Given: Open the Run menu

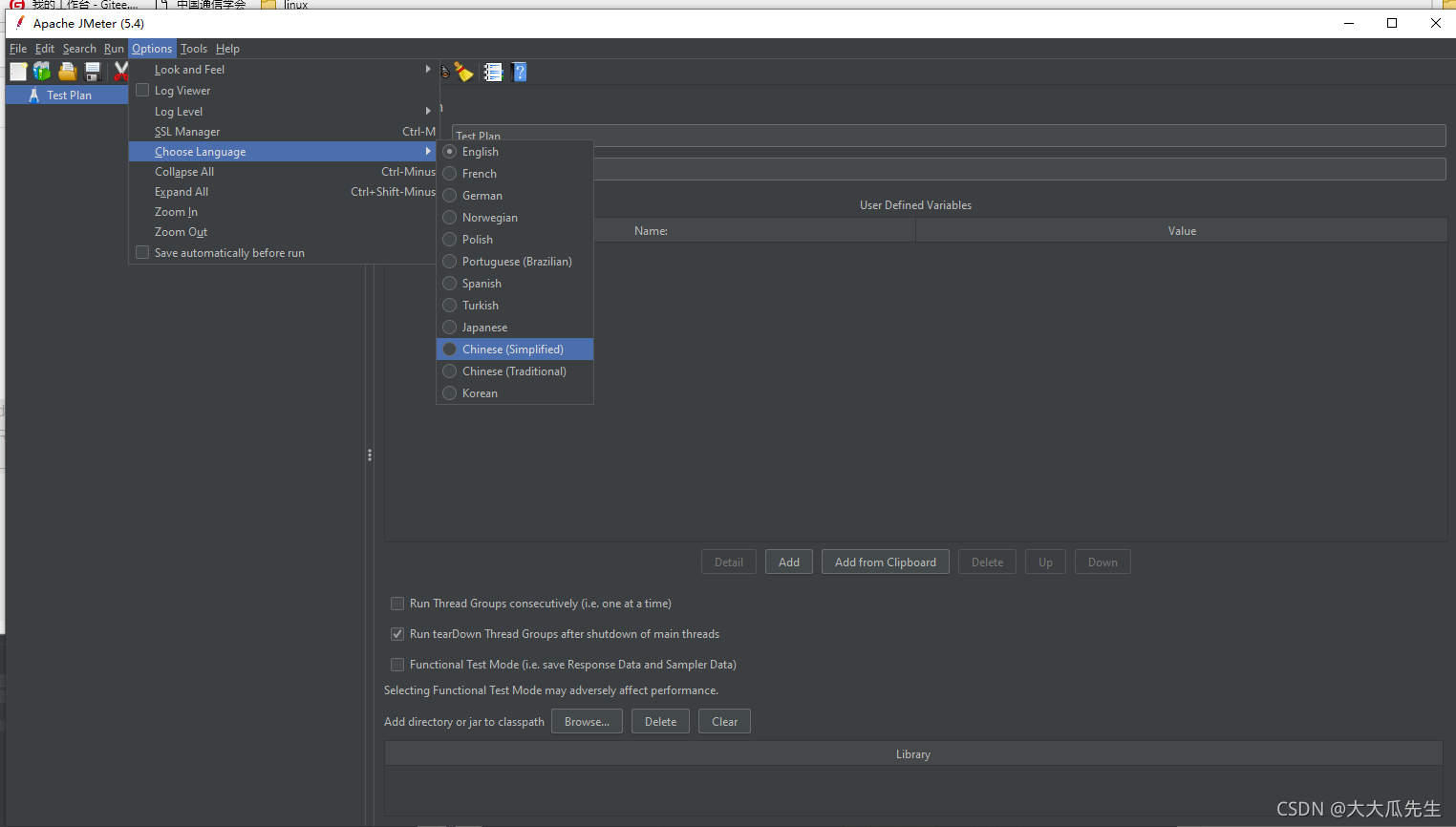Looking at the screenshot, I should (114, 49).
